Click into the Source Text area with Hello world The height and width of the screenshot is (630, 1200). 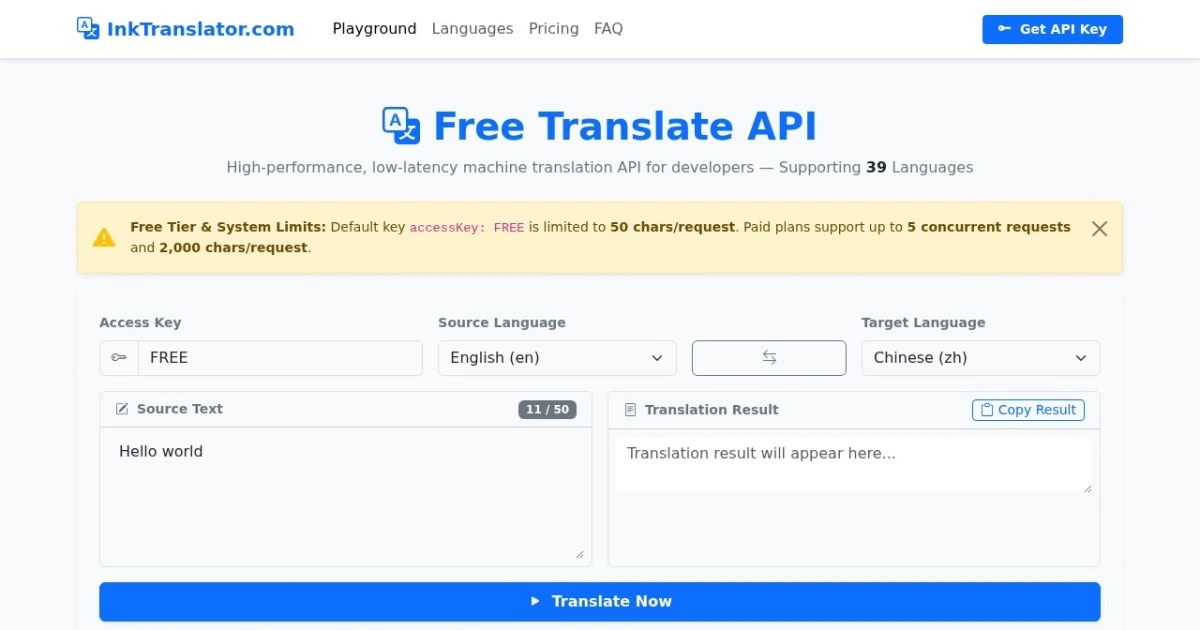345,495
